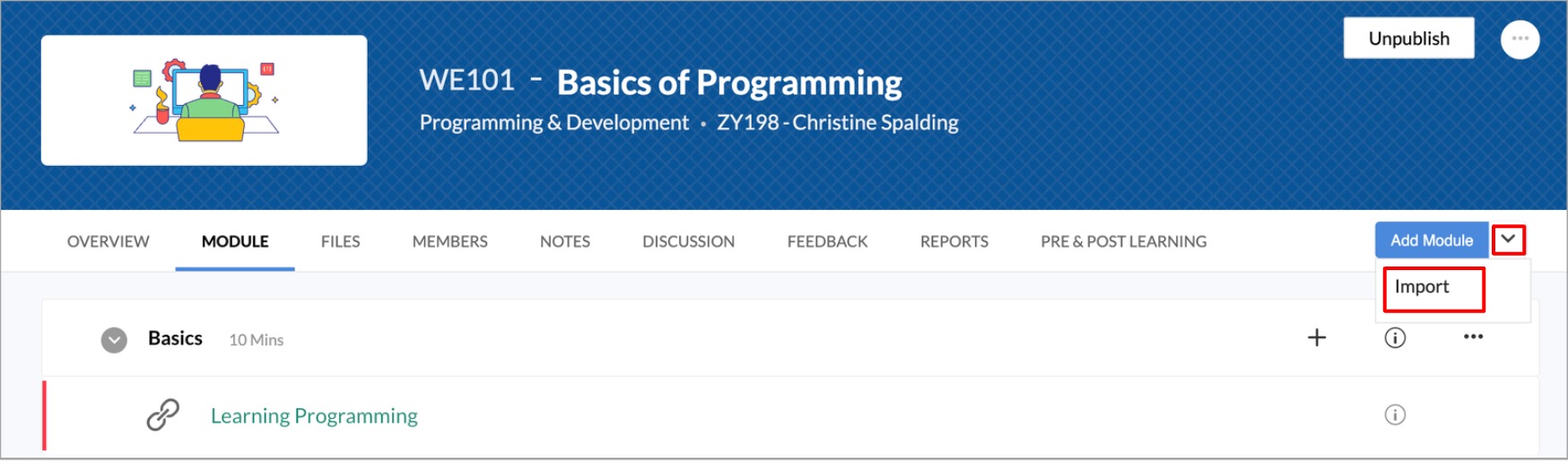Click the Unpublish button
Image resolution: width=1568 pixels, height=472 pixels.
(x=1408, y=39)
